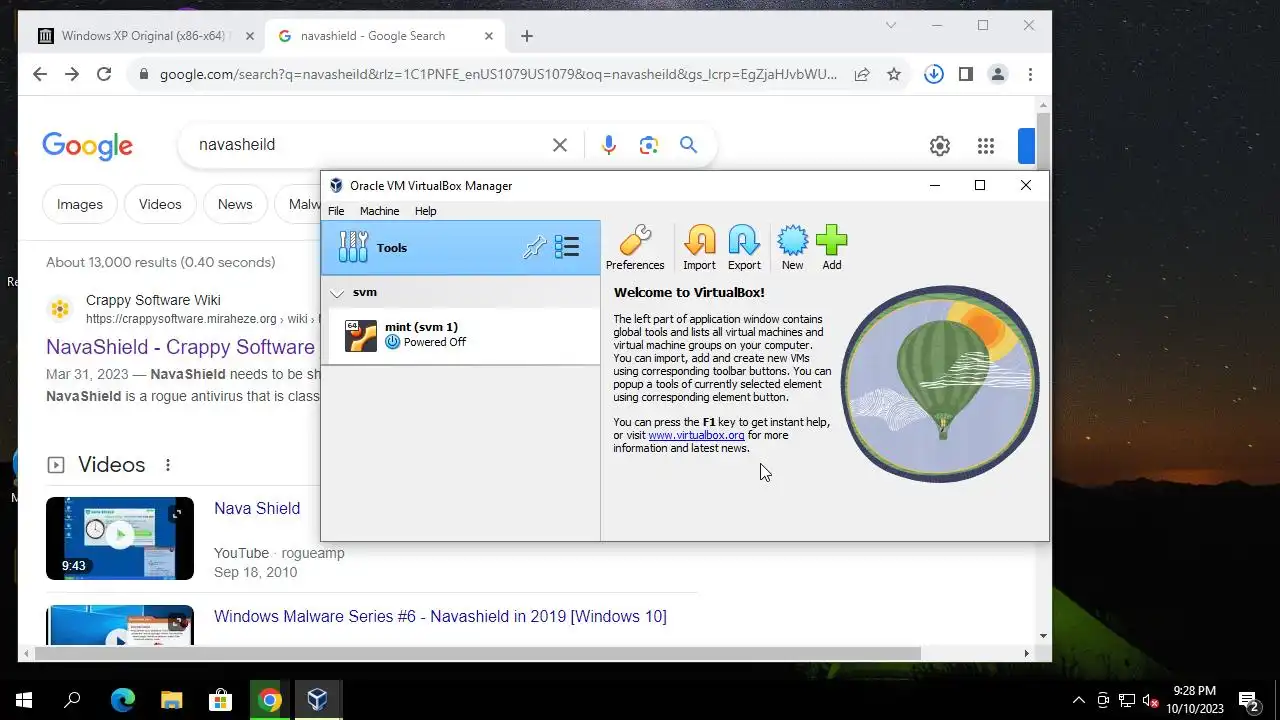Open Chrome three-dot menu
Viewport: 1280px width, 720px height.
click(x=1030, y=74)
